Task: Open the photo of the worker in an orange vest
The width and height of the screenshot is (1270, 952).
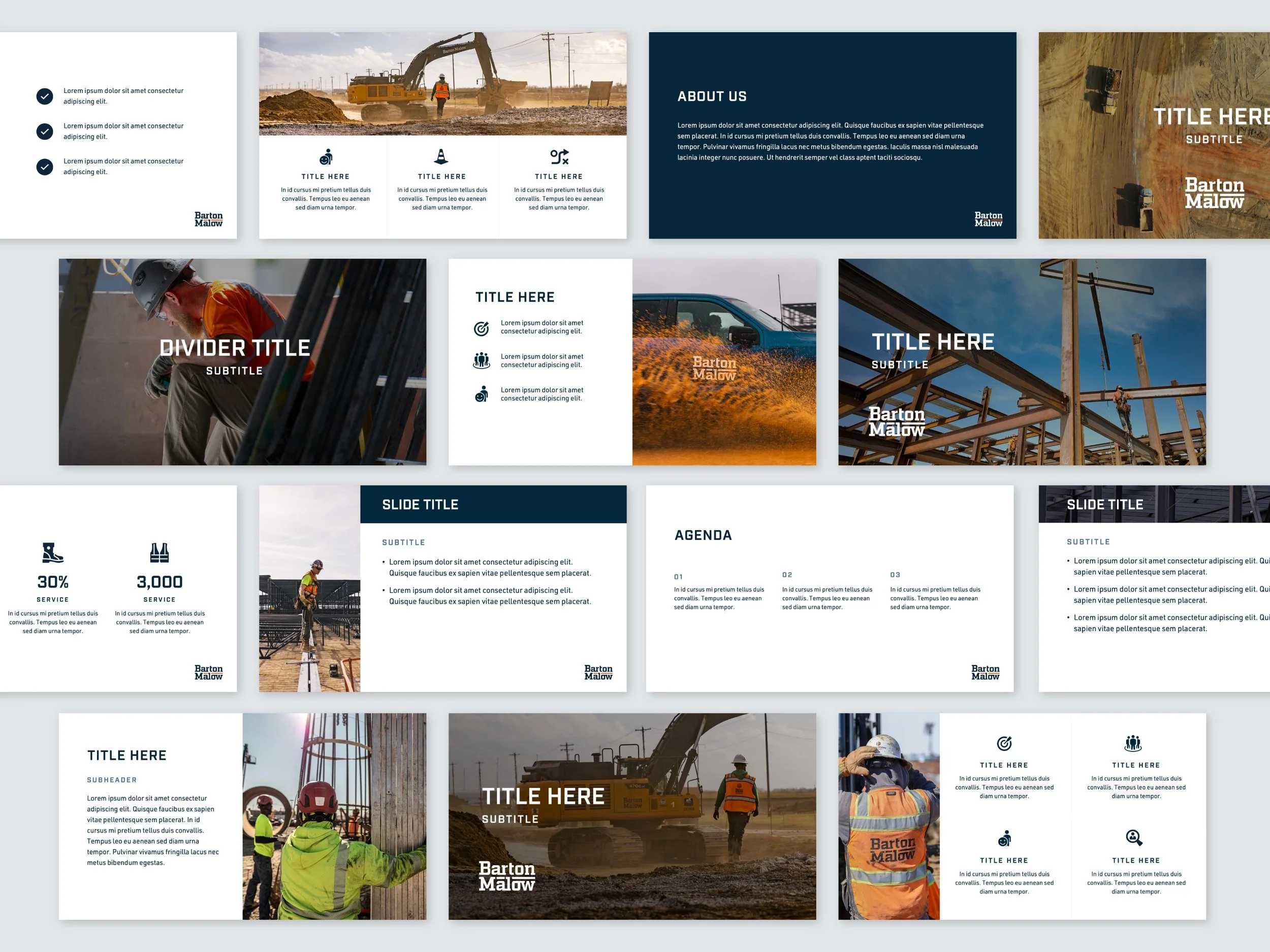Action: (889, 816)
